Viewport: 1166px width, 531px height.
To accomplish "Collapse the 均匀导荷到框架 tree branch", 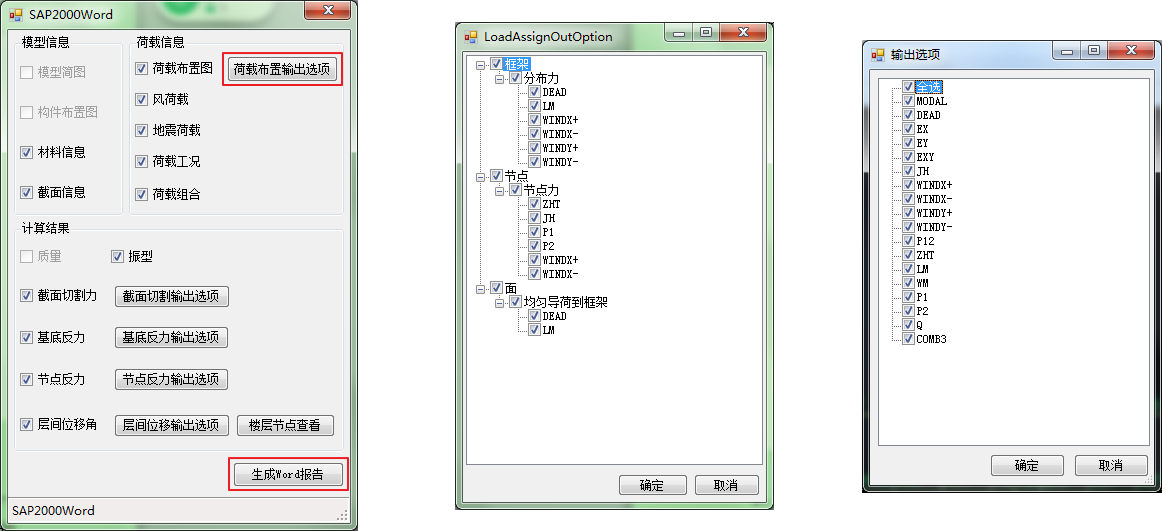I will pyautogui.click(x=500, y=302).
